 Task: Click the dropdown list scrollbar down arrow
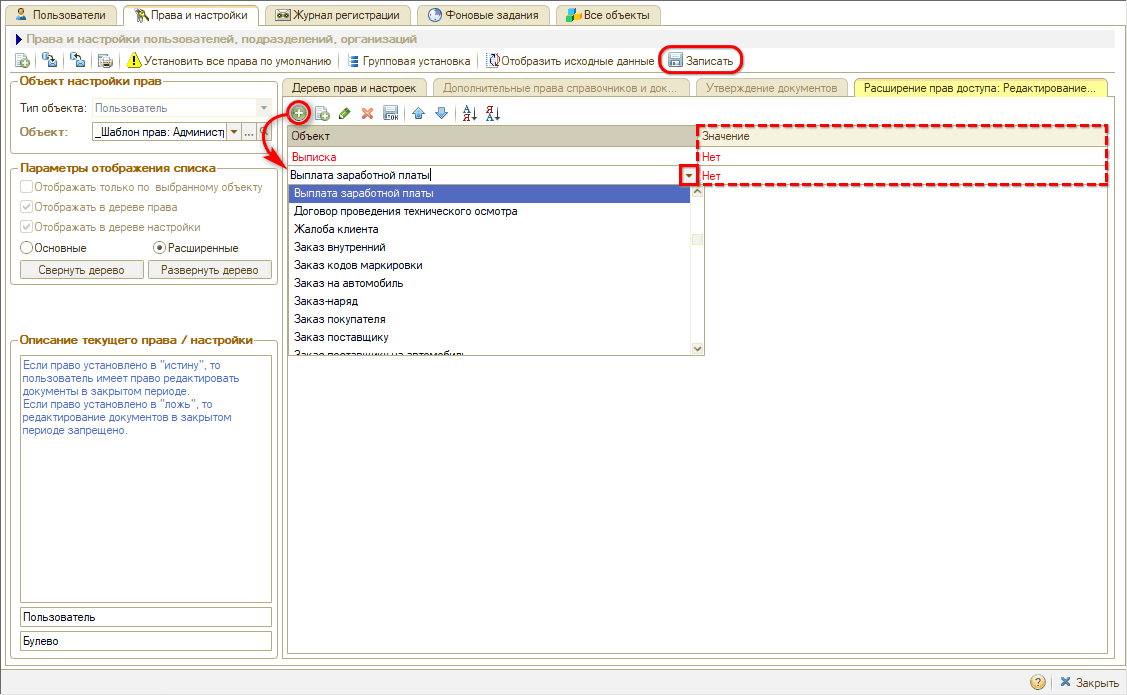point(698,348)
